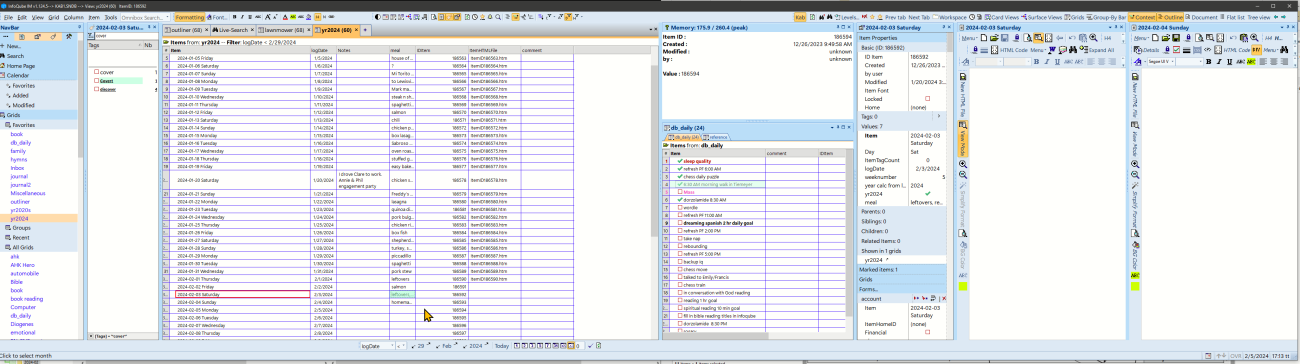Open Search in the NavBar
The image size is (1300, 364).
pos(14,56)
